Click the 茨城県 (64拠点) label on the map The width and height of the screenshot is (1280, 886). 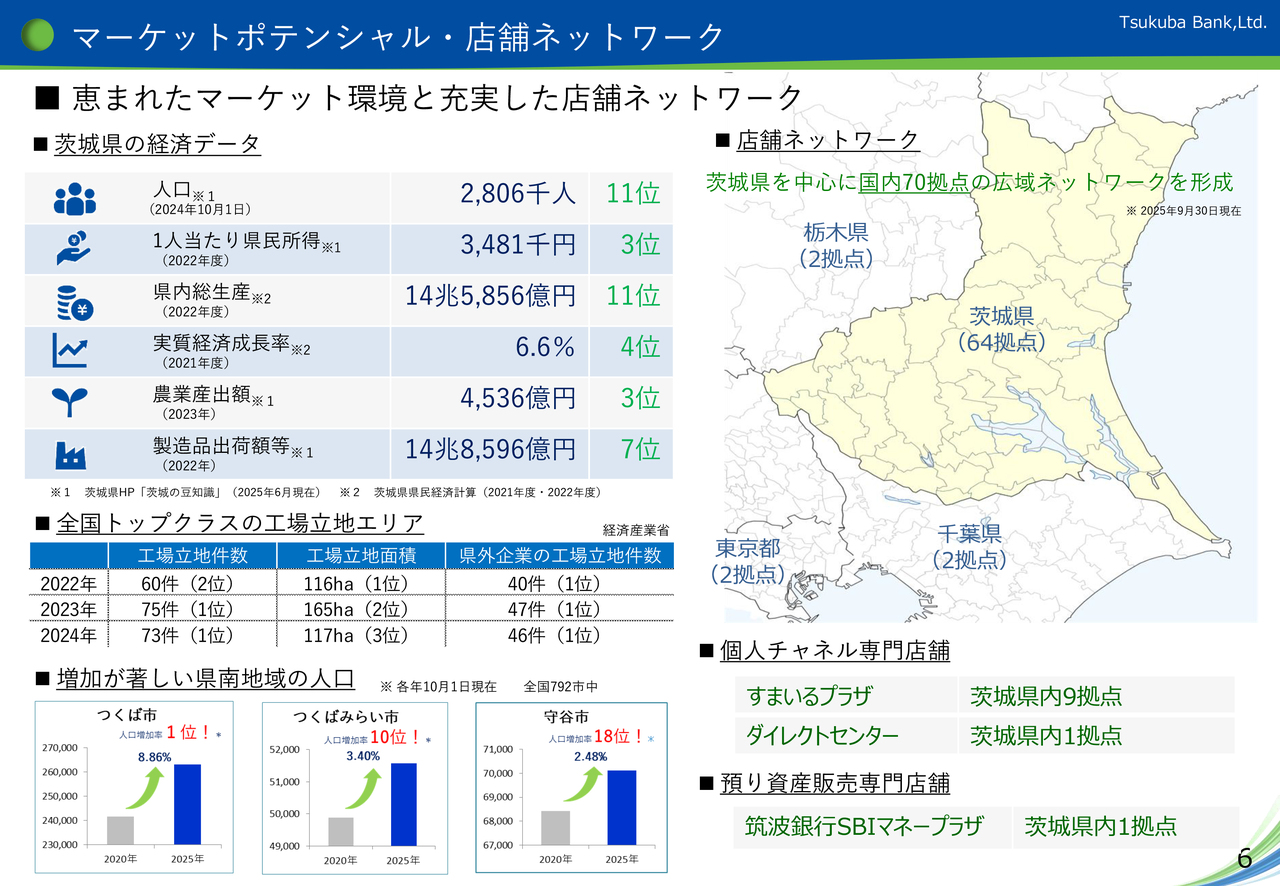(x=1001, y=329)
